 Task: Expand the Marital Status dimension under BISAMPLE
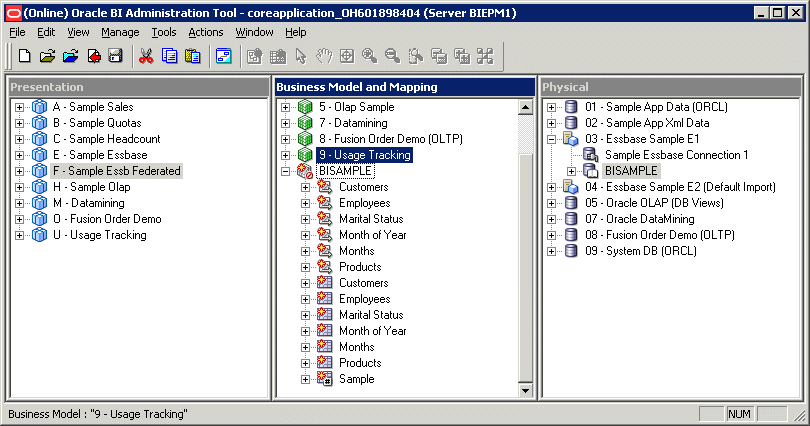tap(305, 219)
